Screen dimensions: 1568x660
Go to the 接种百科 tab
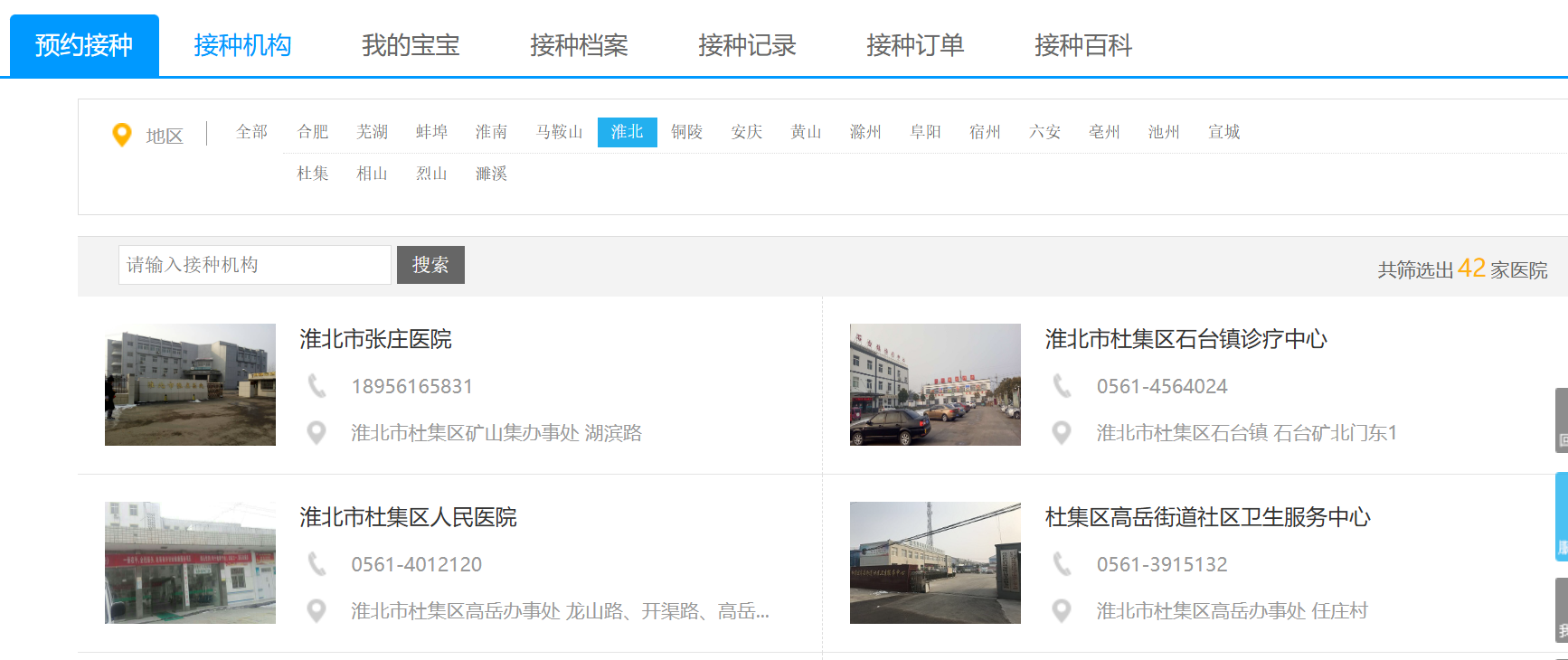(1082, 45)
